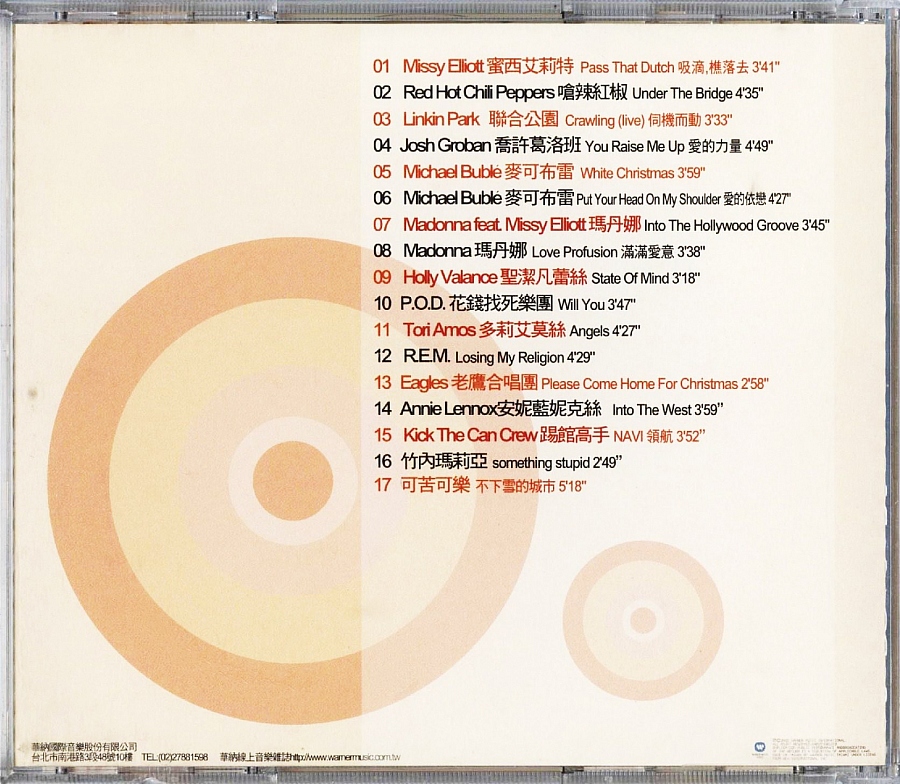Select the song title "something stupid"
Screen dimensions: 900x784
(x=540, y=463)
